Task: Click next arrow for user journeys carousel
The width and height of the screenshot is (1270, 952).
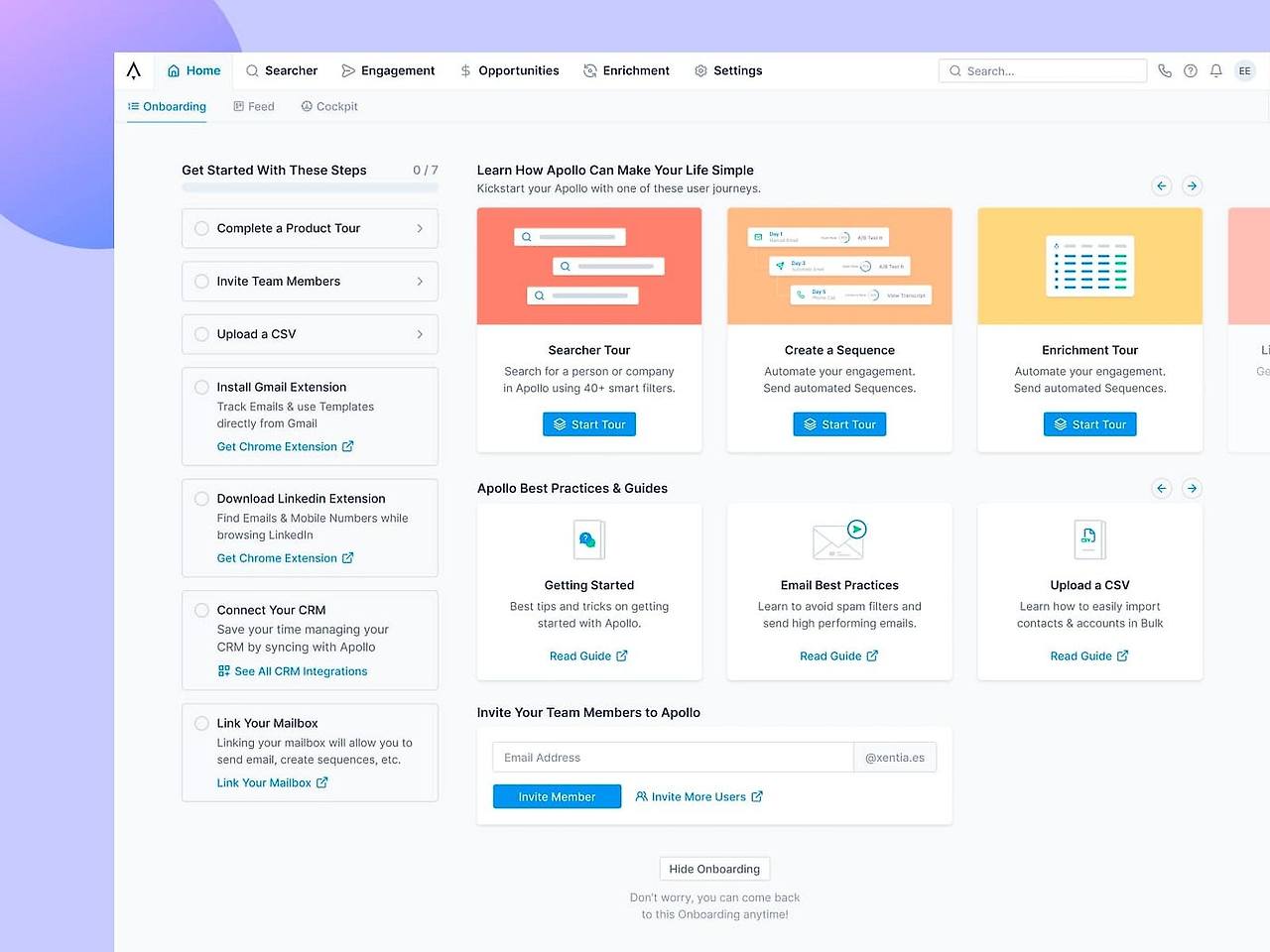Action: coord(1193,185)
